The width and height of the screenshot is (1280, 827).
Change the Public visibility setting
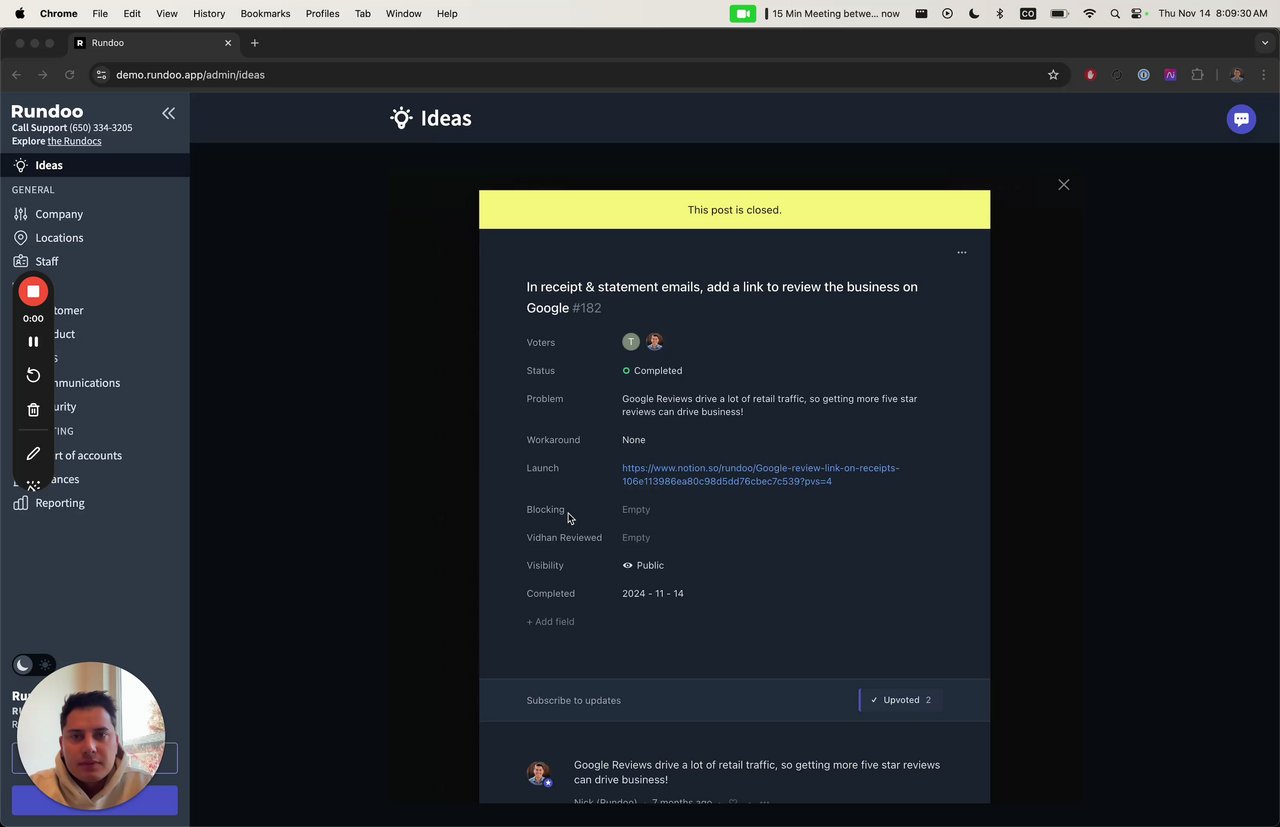pos(643,566)
